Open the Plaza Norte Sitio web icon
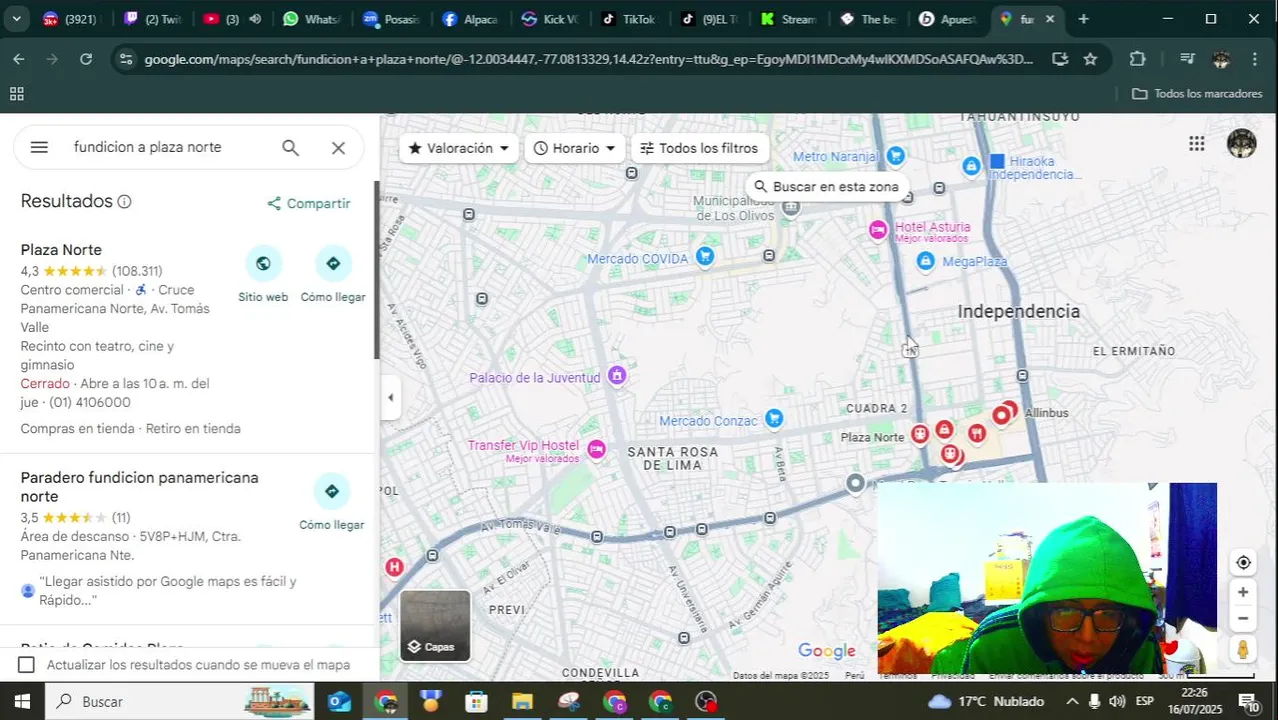 coord(263,264)
